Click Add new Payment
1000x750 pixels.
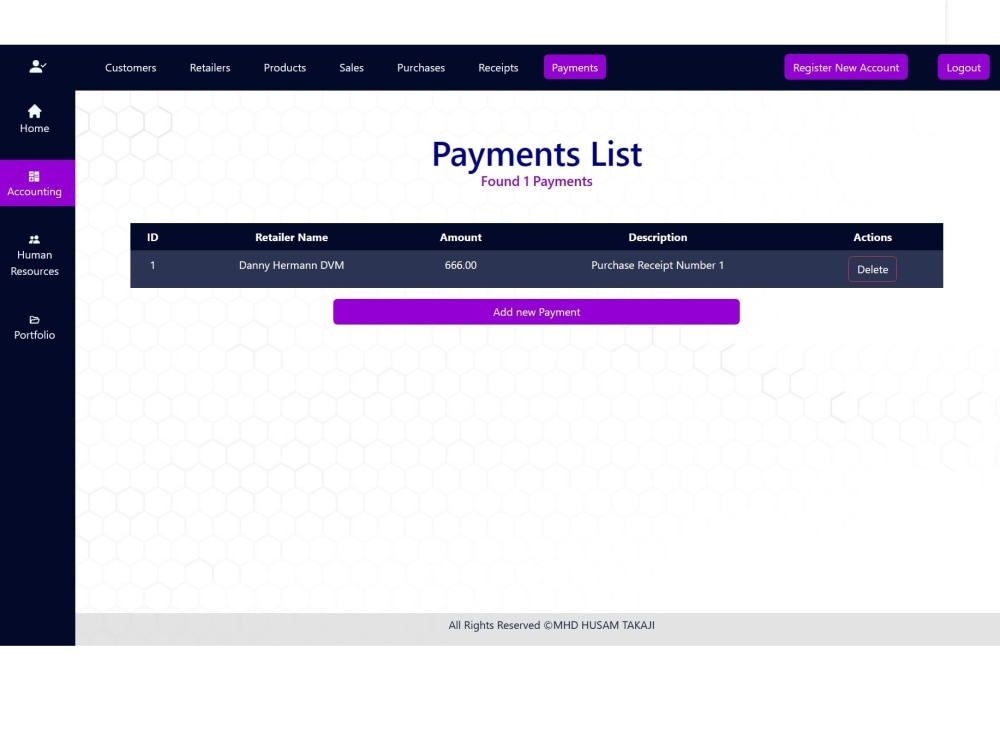[x=536, y=311]
